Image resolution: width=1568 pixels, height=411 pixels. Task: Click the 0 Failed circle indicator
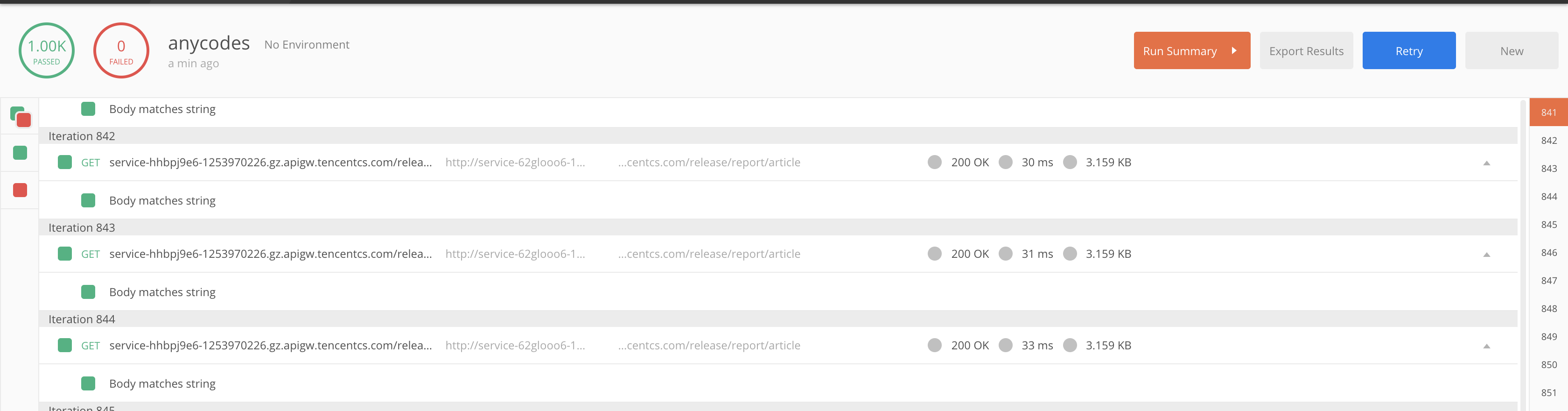121,50
